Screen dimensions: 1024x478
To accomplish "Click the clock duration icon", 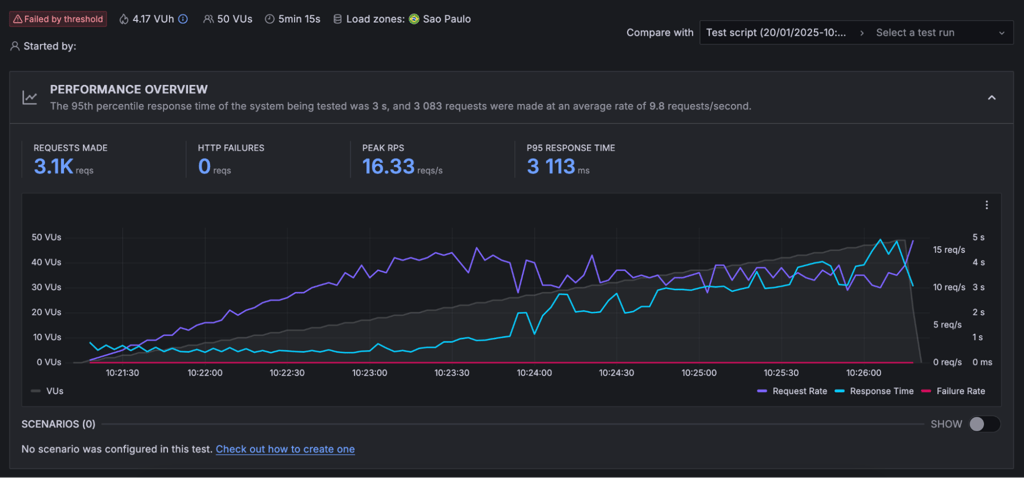I will coord(270,20).
